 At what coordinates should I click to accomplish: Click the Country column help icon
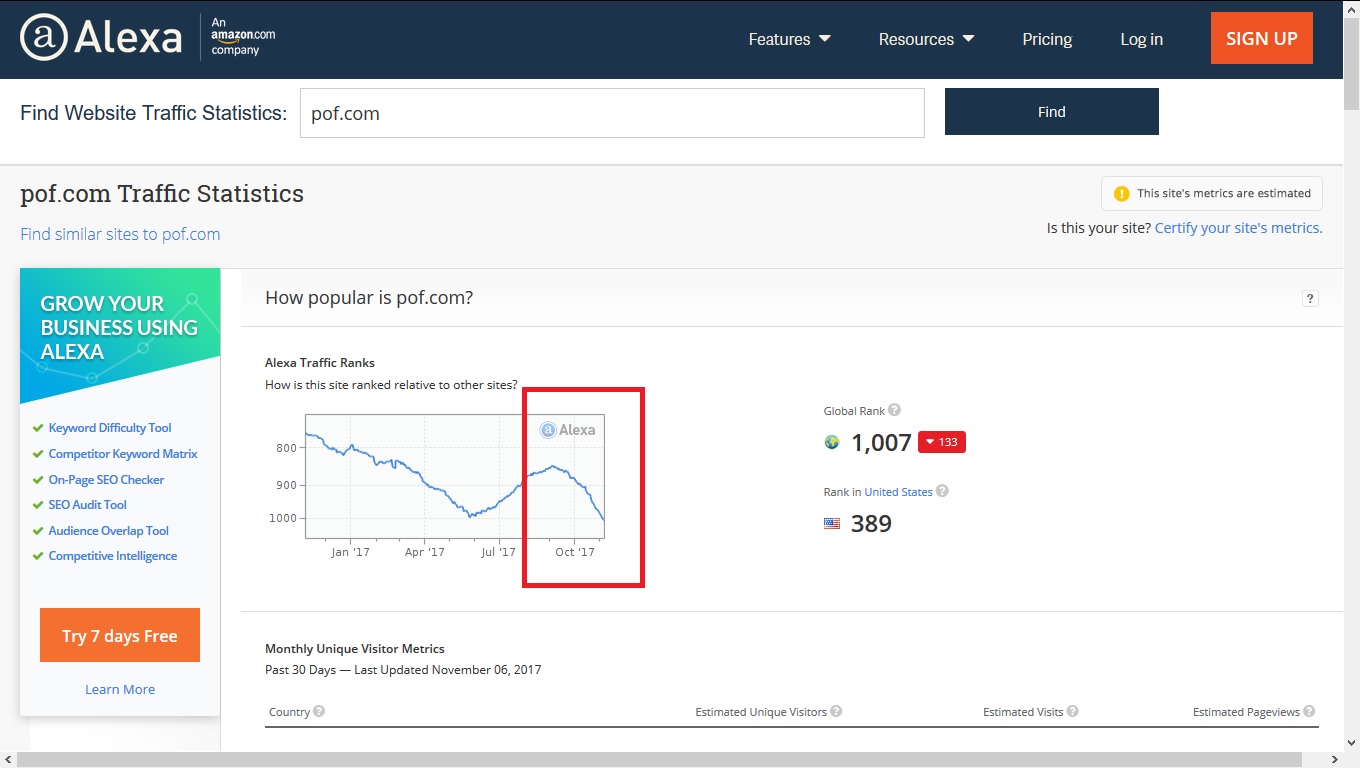[319, 711]
